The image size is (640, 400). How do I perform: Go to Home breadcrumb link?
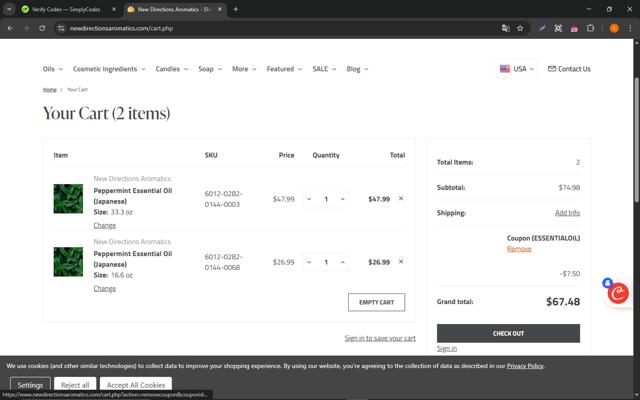[x=49, y=89]
